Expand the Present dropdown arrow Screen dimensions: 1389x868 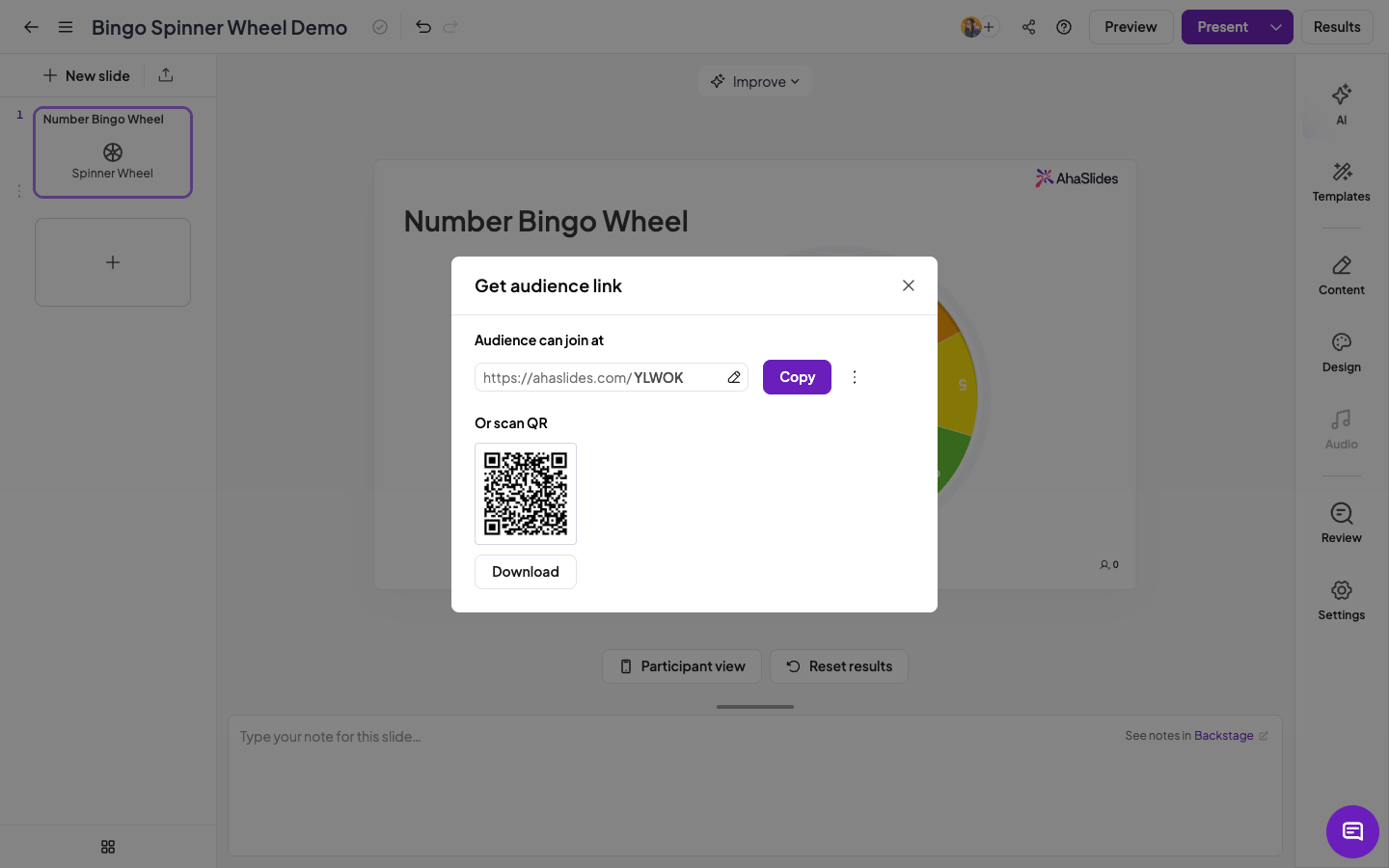point(1276,27)
